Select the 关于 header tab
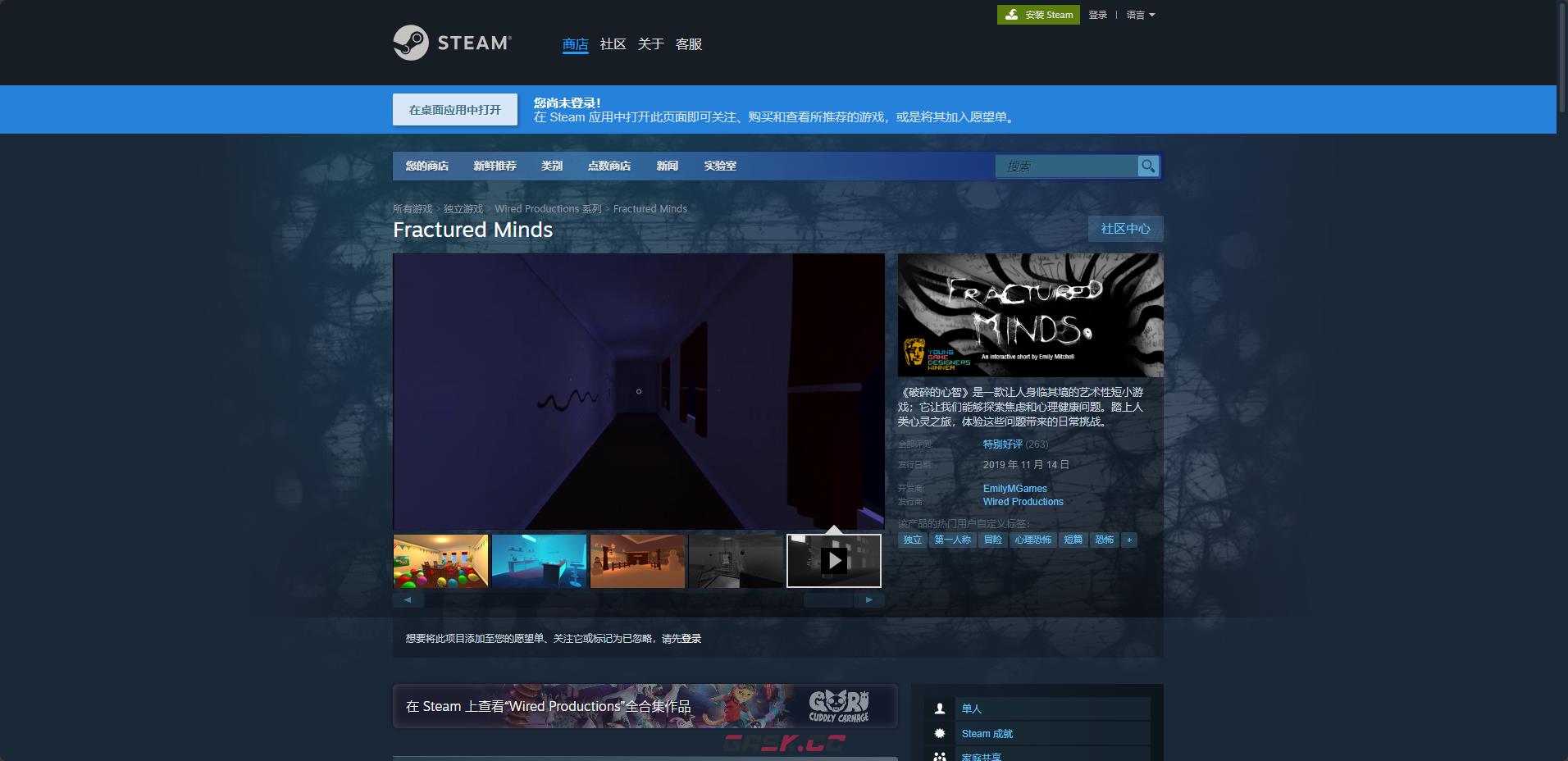This screenshot has height=761, width=1568. click(650, 44)
